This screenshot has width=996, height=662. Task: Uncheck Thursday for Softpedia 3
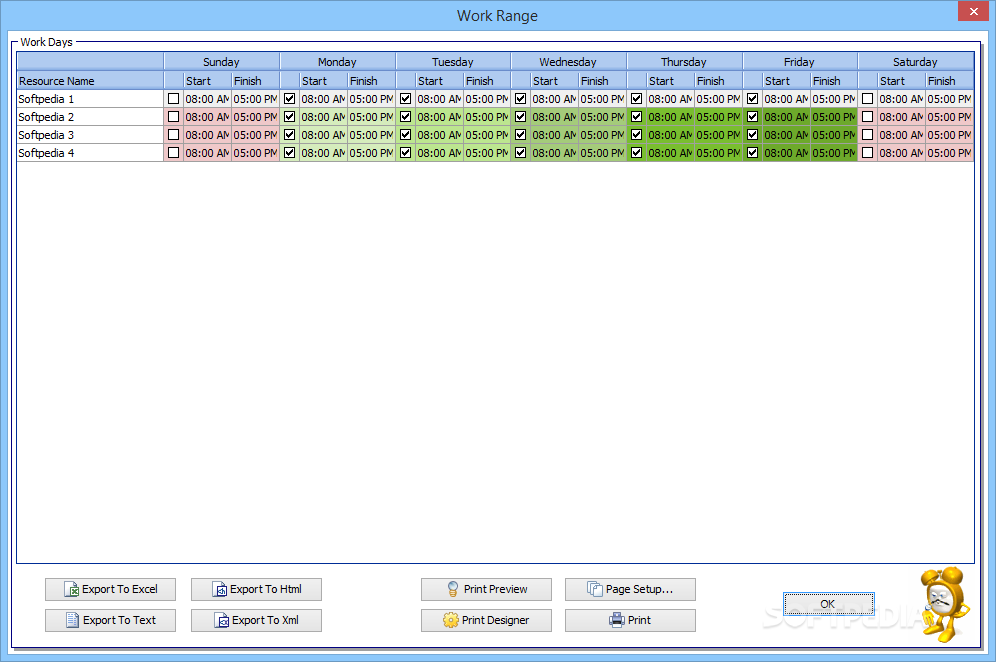pyautogui.click(x=636, y=135)
